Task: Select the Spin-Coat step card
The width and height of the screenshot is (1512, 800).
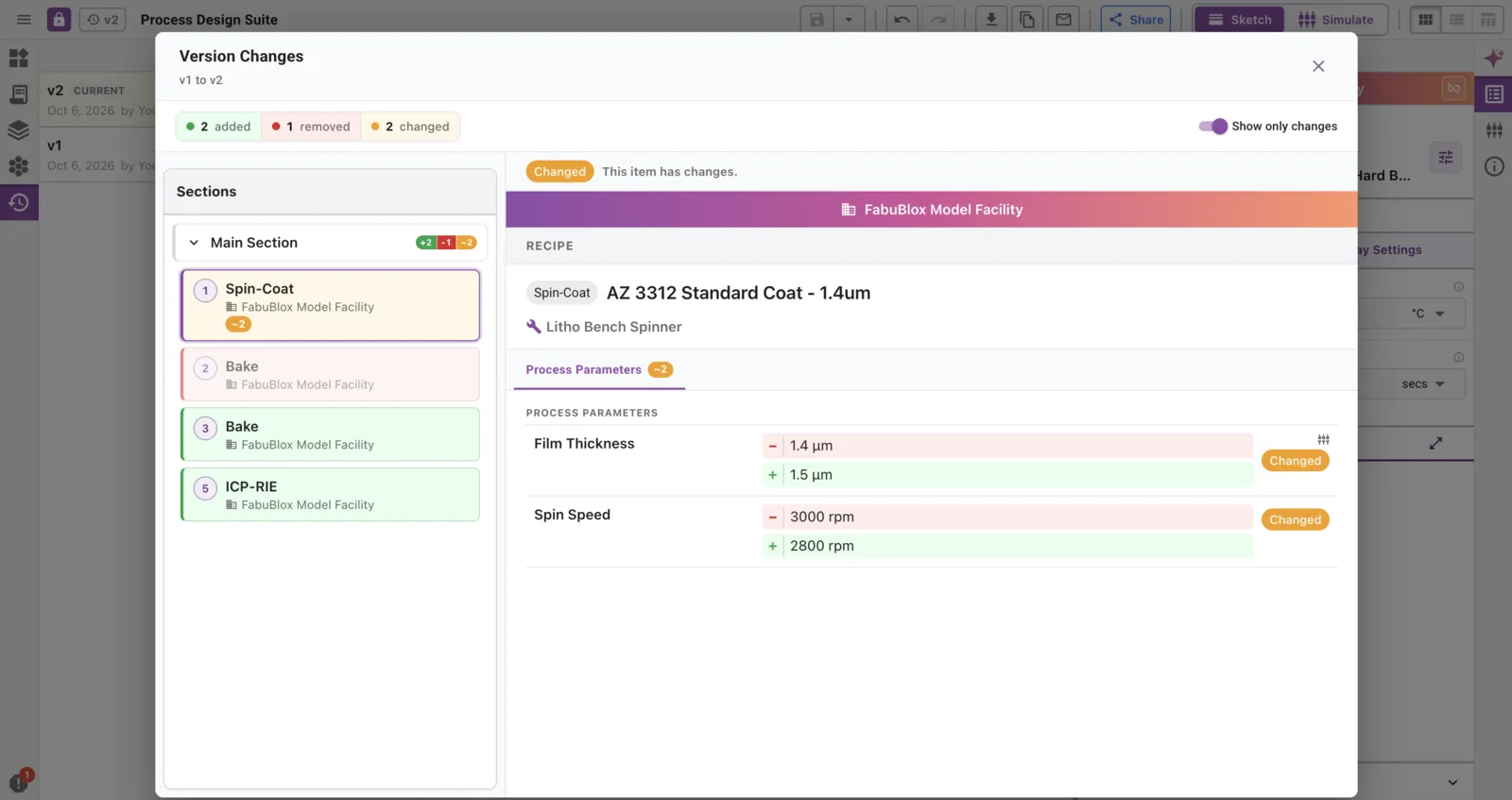Action: [x=330, y=305]
